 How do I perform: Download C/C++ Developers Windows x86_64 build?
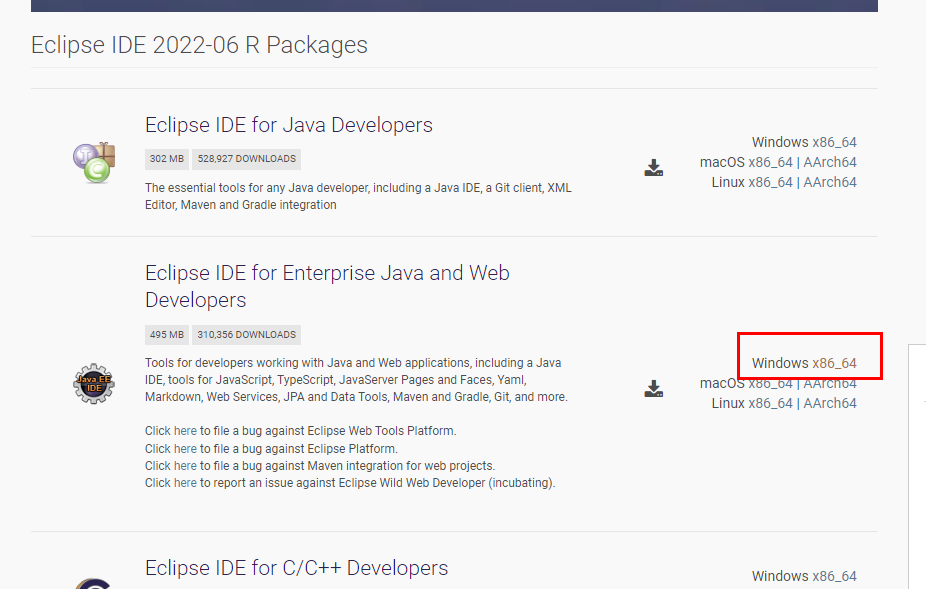(x=834, y=576)
